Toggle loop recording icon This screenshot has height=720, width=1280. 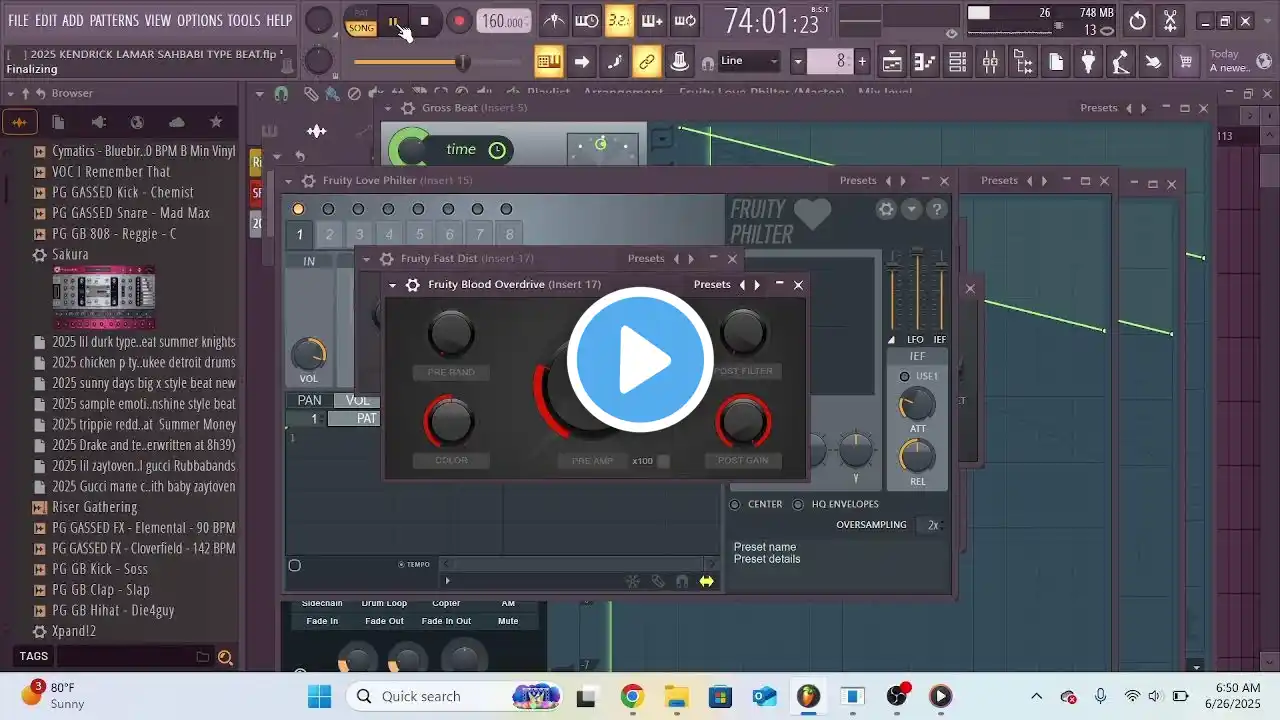[685, 21]
